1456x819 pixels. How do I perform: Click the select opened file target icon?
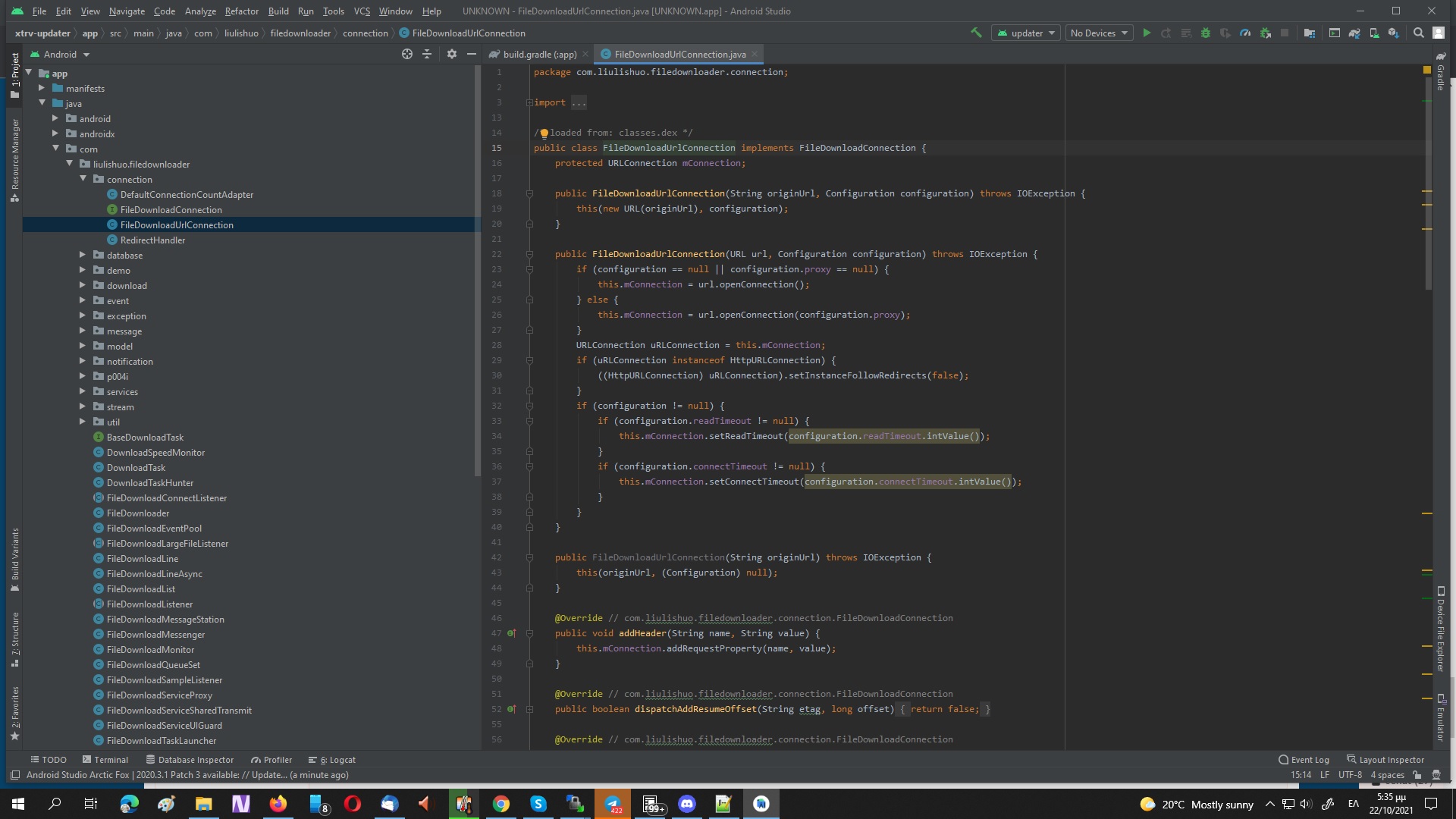(x=407, y=54)
